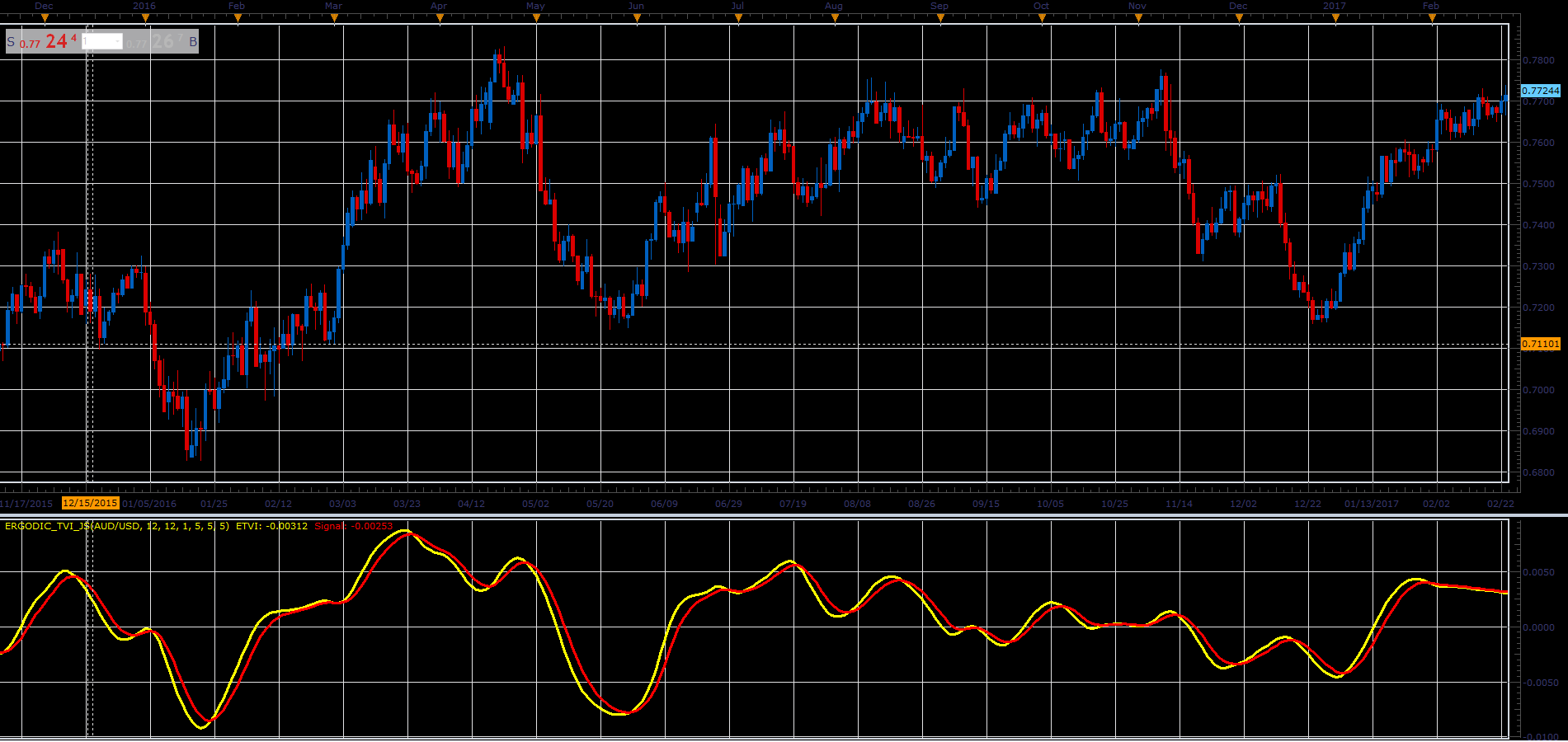1568x742 pixels.
Task: Click the Buy button showing 0.77 26
Action: click(x=162, y=41)
